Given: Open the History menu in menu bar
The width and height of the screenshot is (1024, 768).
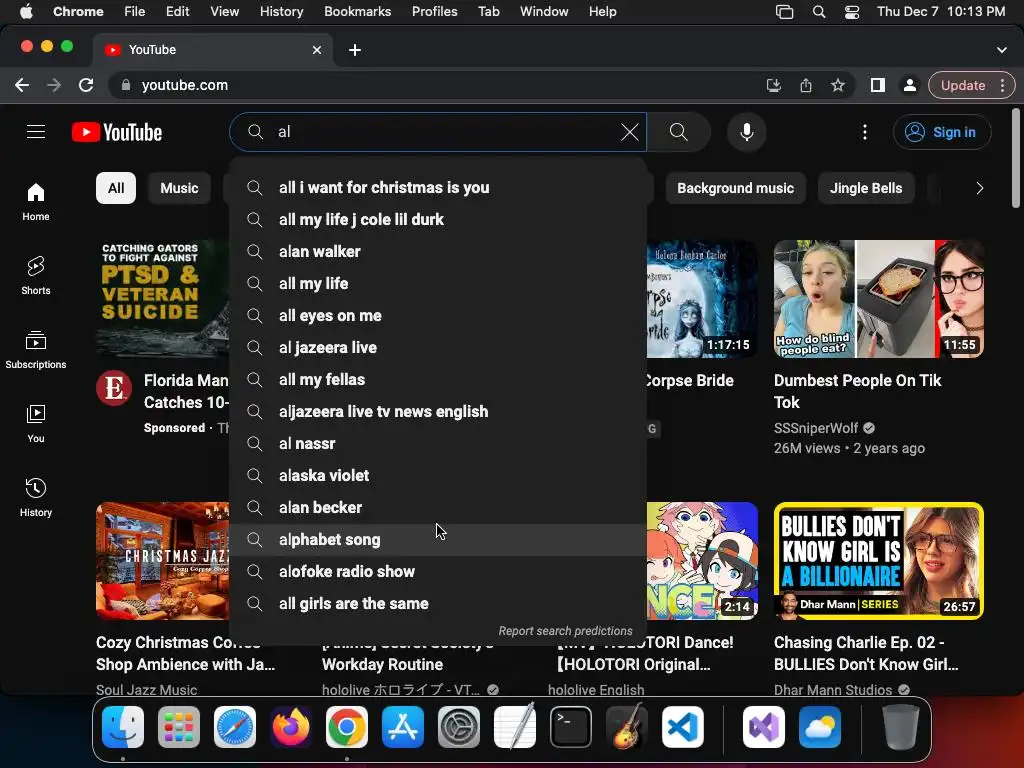Looking at the screenshot, I should tap(281, 12).
